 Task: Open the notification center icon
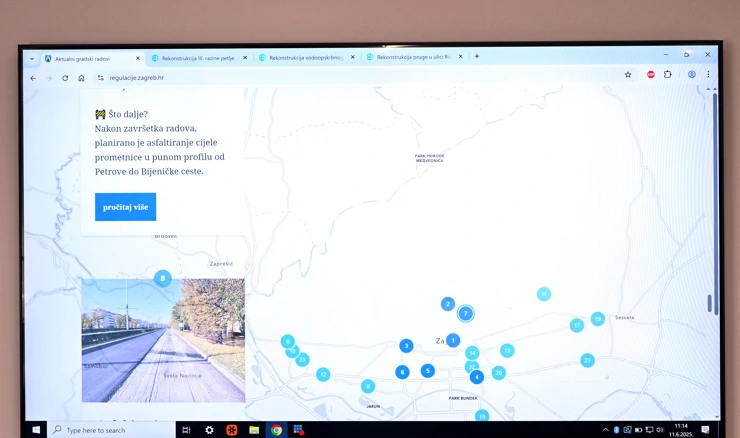click(706, 430)
